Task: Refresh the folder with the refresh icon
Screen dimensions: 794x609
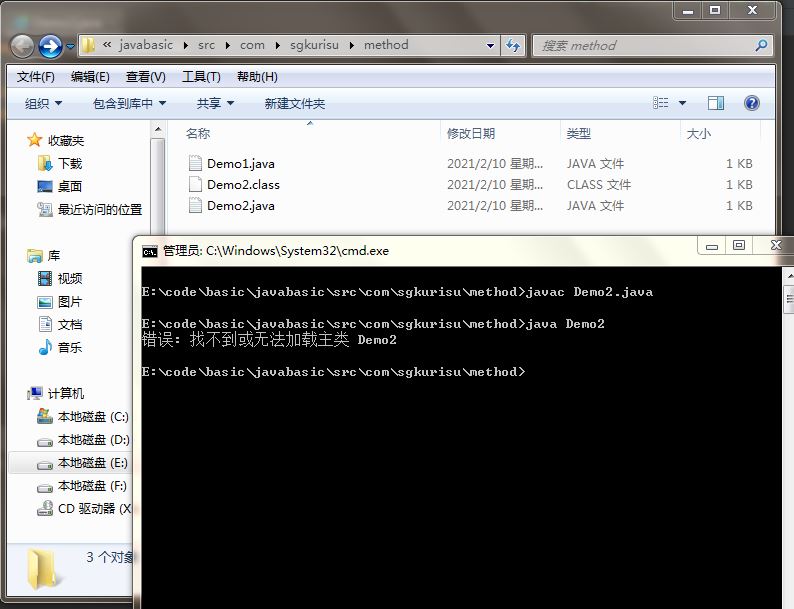Action: coord(513,46)
